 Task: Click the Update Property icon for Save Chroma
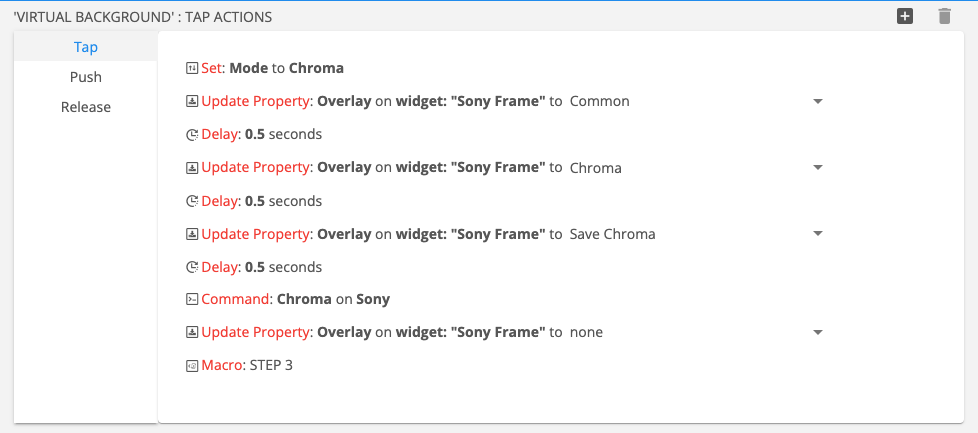[x=192, y=234]
